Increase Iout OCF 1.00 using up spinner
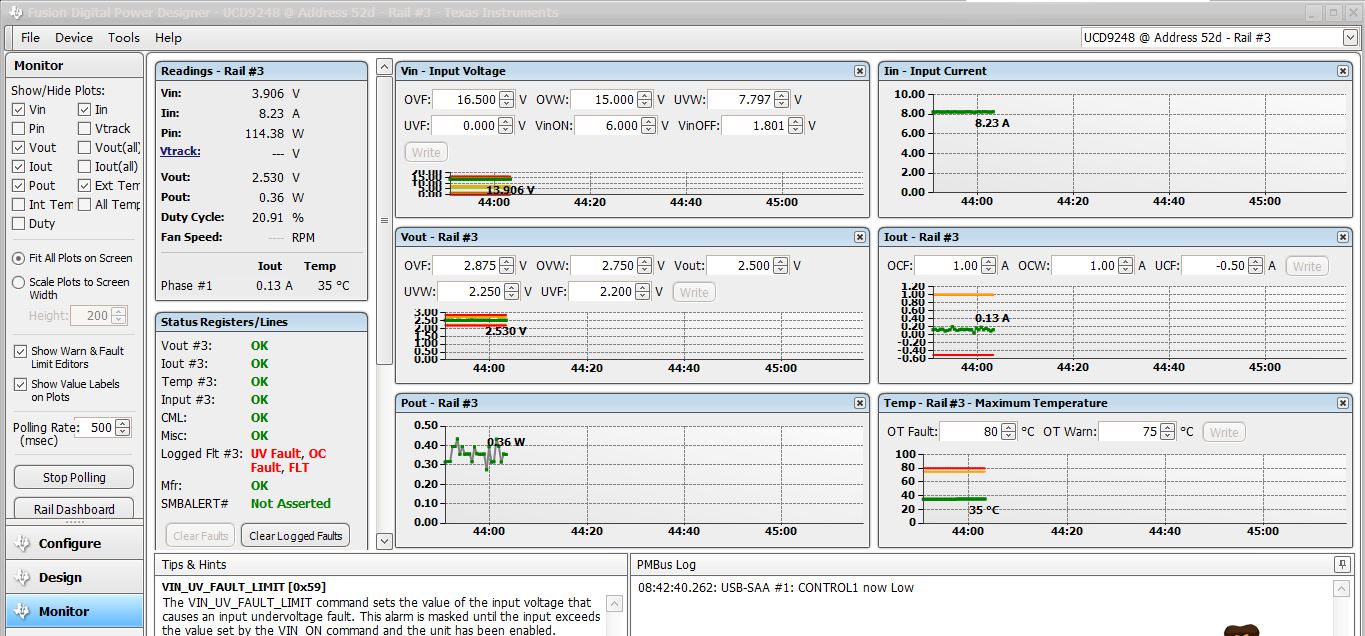Screen dimensions: 1365x636 988,262
